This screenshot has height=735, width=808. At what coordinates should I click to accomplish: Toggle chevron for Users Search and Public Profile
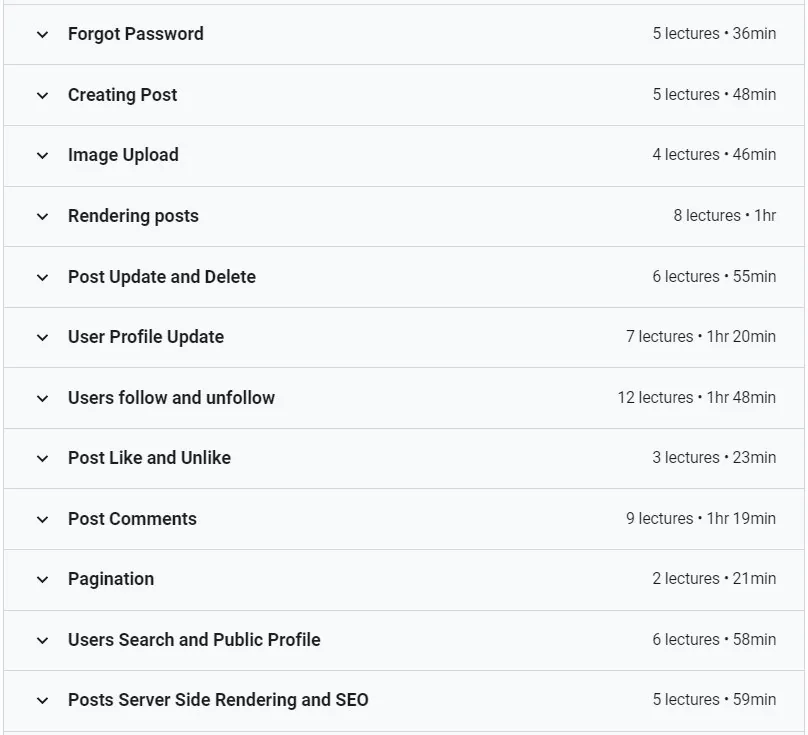(43, 641)
